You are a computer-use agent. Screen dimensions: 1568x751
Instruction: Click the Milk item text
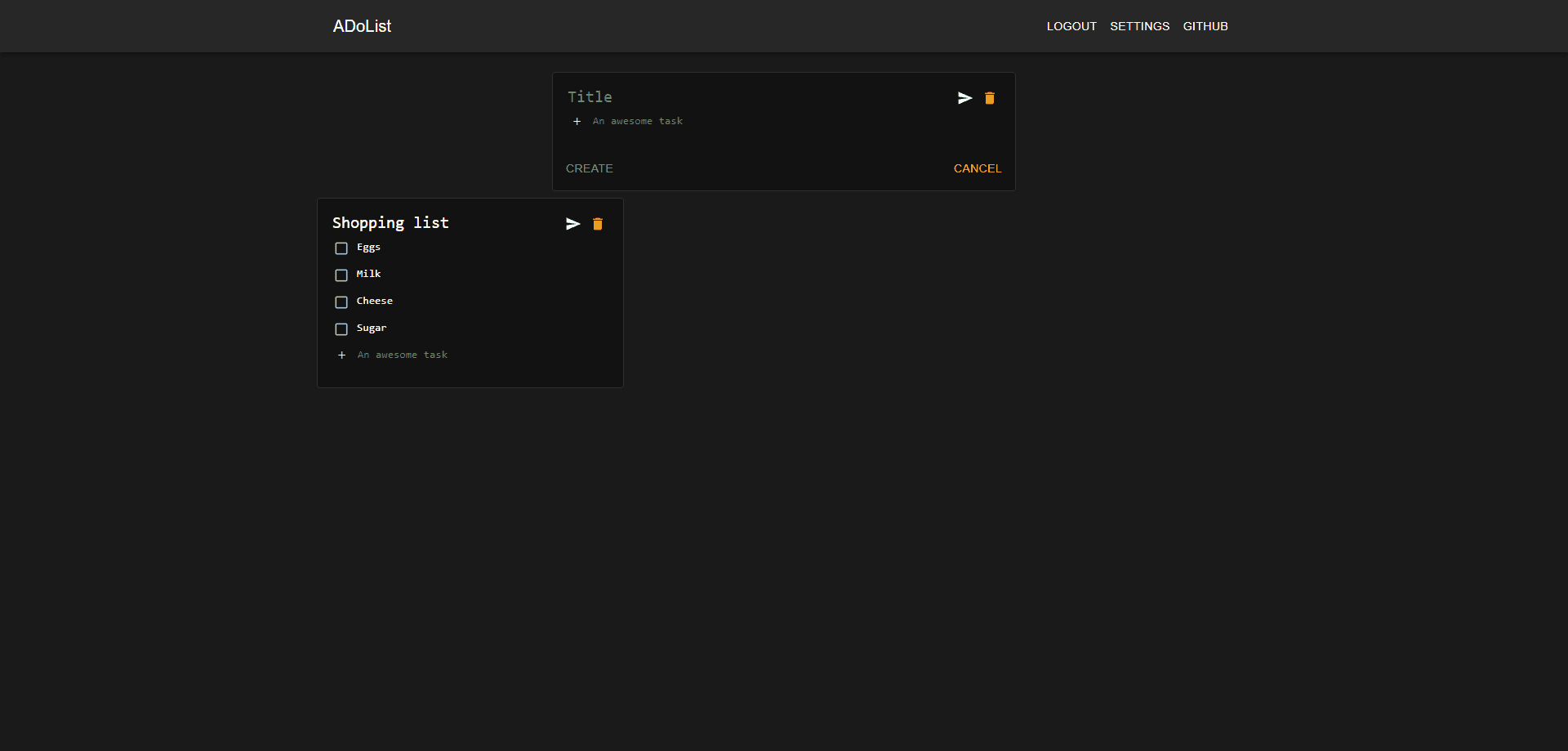coord(368,274)
